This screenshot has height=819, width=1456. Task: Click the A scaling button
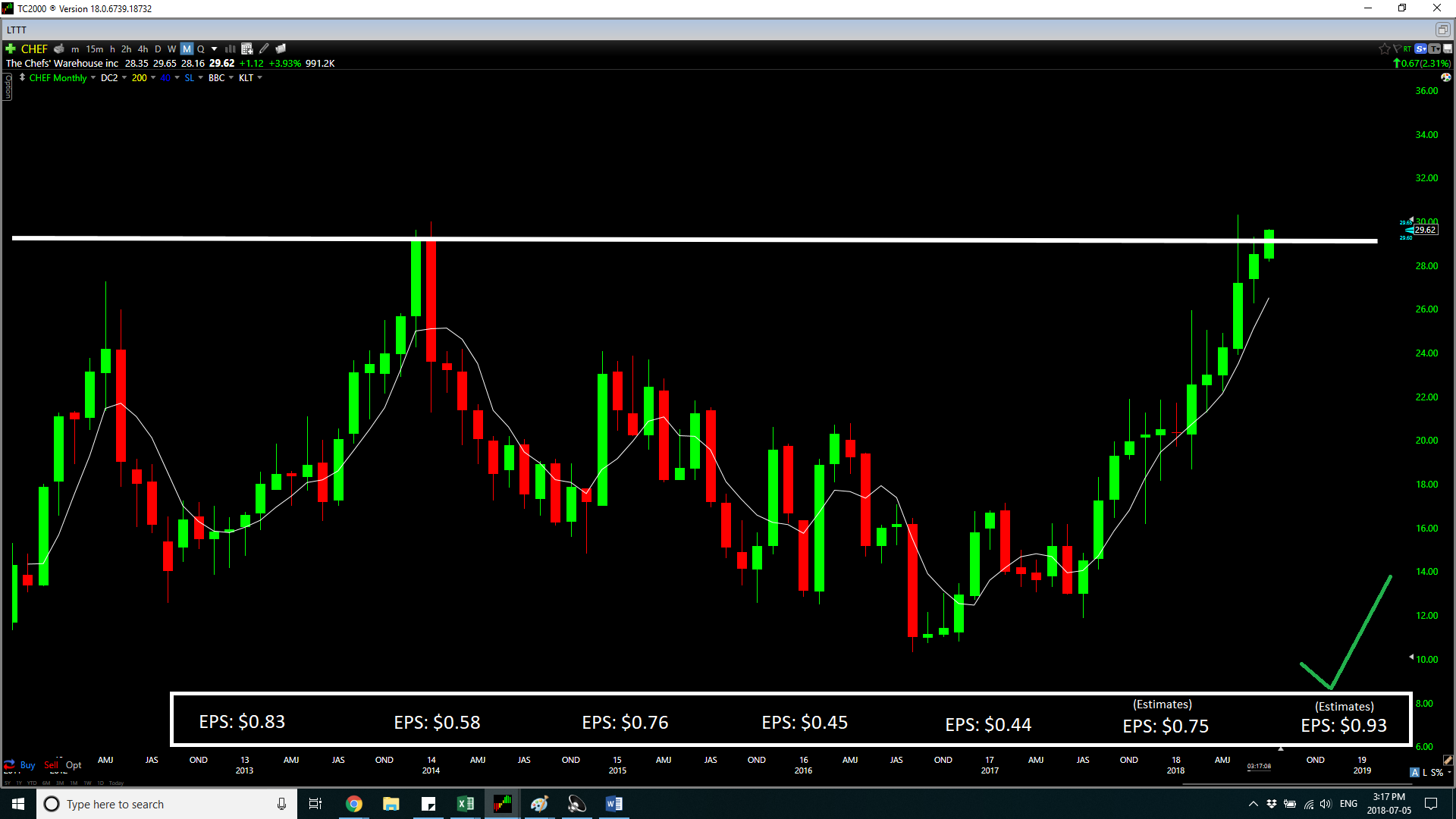(x=1414, y=773)
